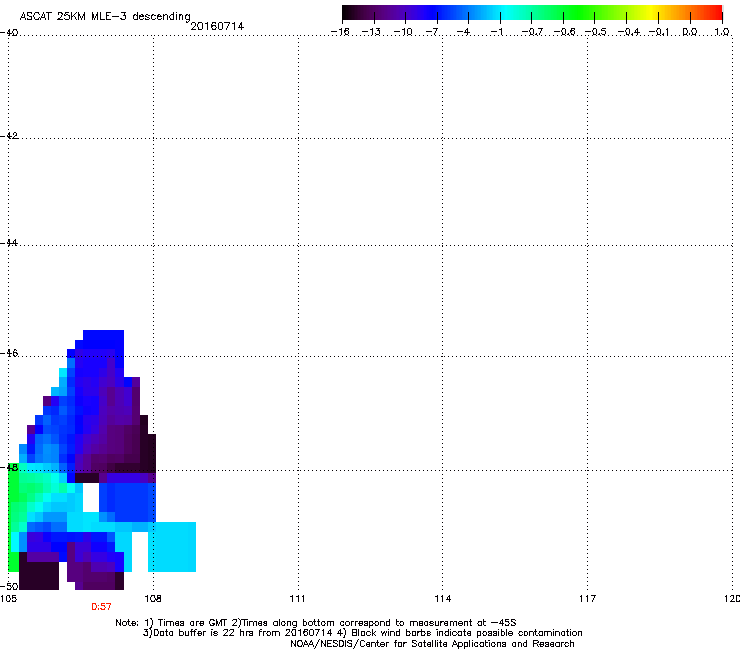Click the color bar label -10
Screen dimensions: 740x650
(x=403, y=32)
